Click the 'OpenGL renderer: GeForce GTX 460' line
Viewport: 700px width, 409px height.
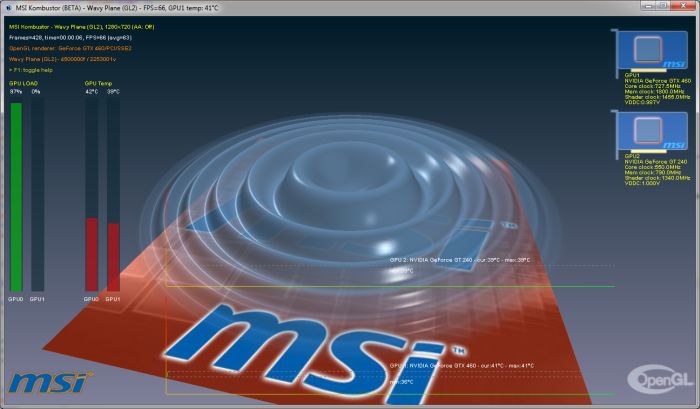70,48
